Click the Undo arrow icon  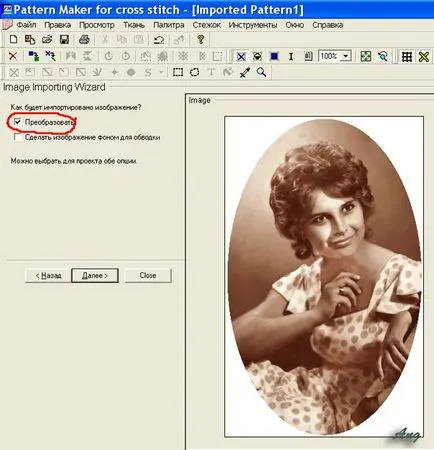(x=159, y=40)
